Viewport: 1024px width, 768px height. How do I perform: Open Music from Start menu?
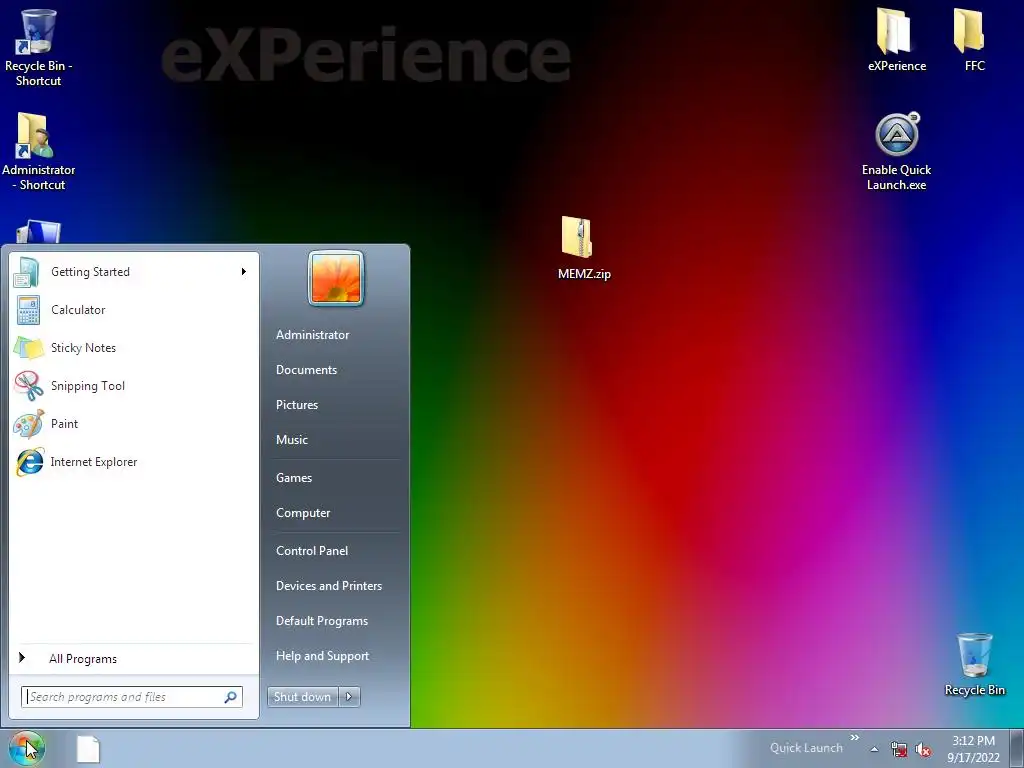(291, 440)
